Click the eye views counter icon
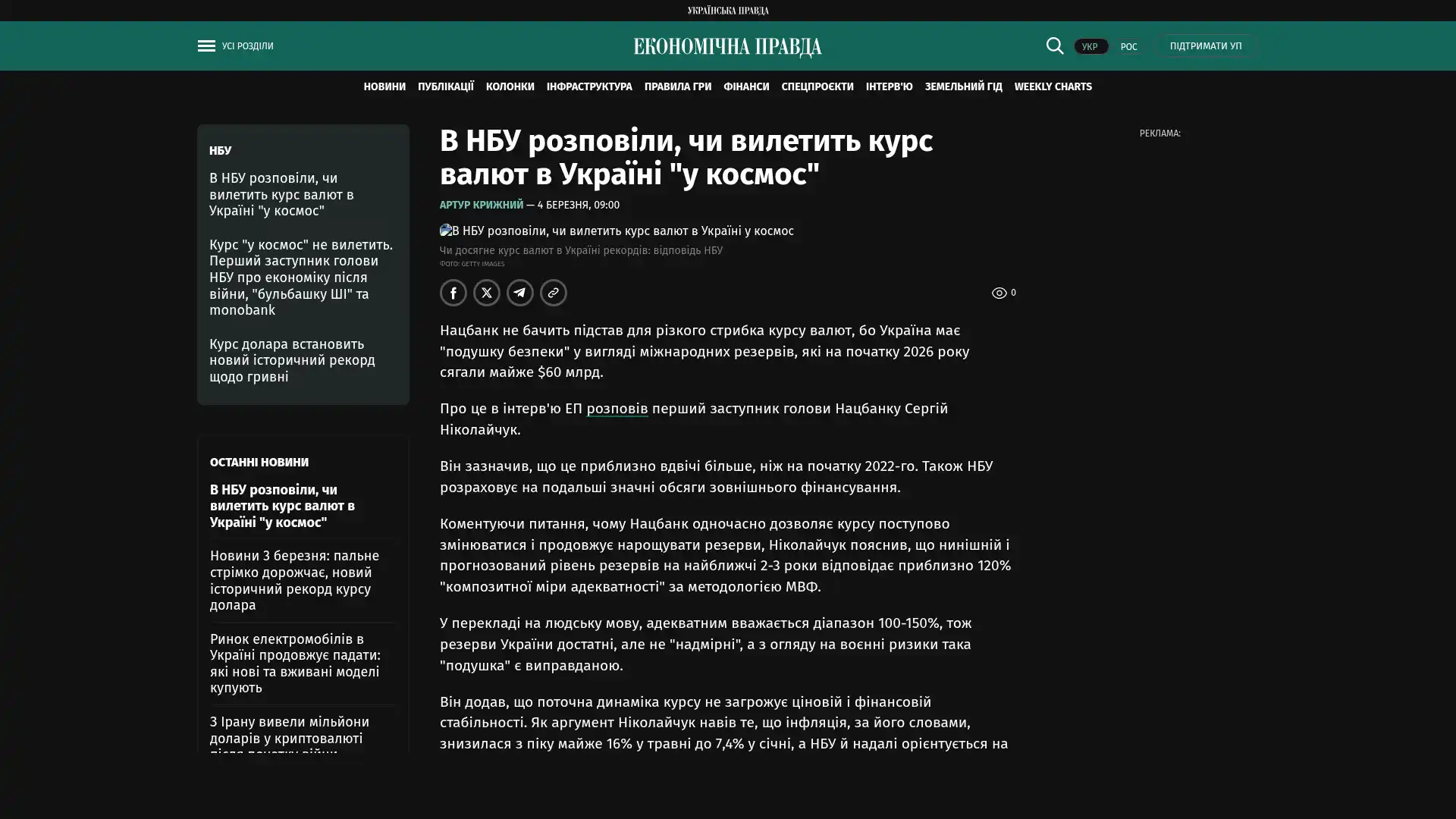 999,293
